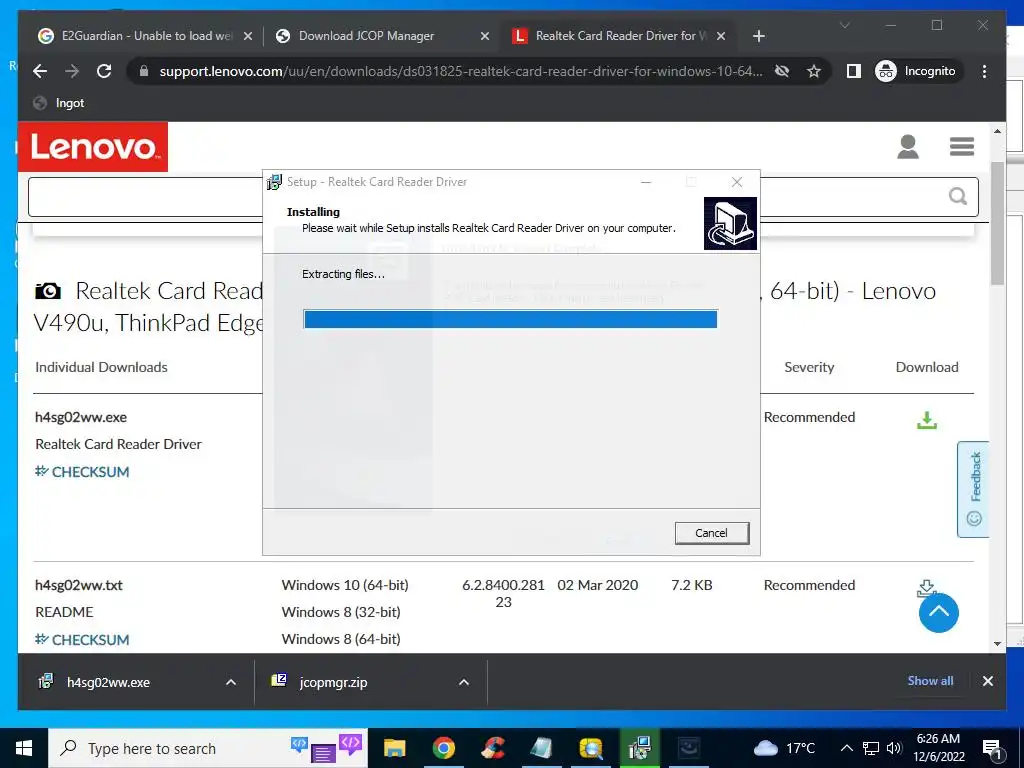The image size is (1024, 768).
Task: Click the lock site-info icon
Action: (144, 71)
